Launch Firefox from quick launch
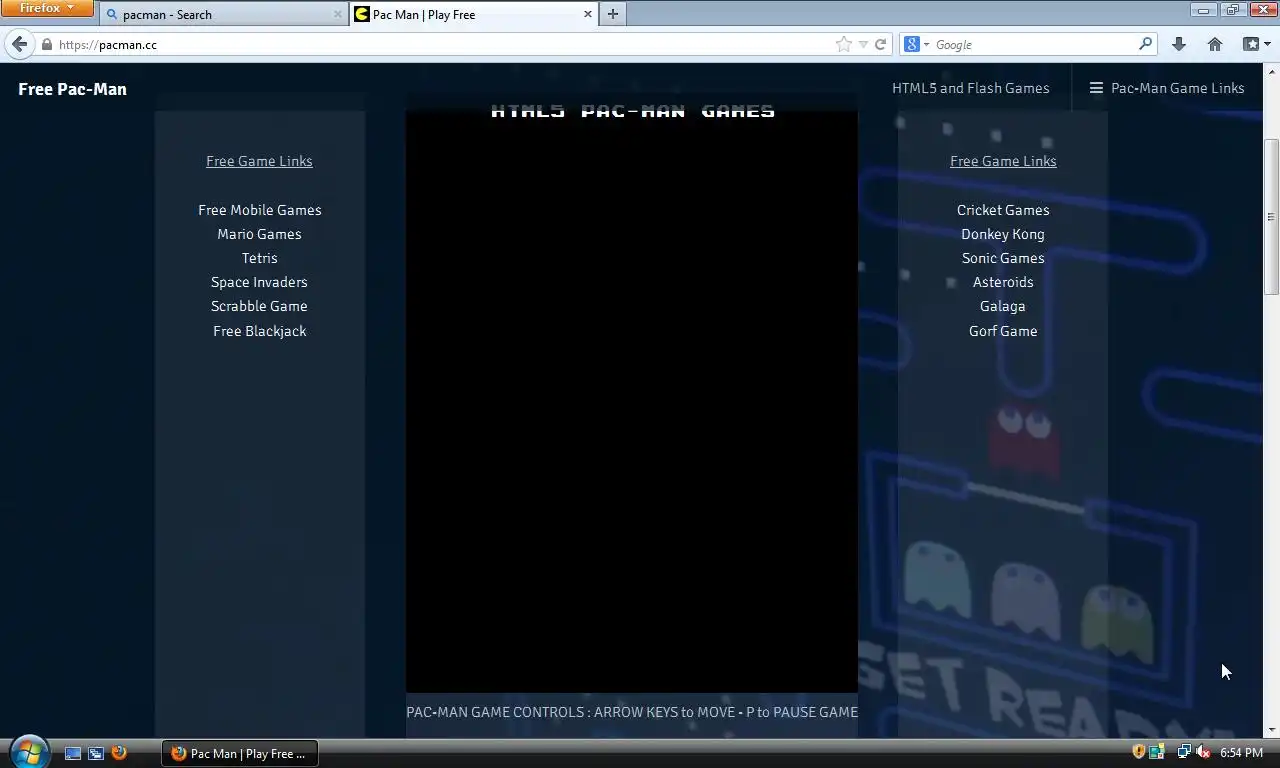Viewport: 1280px width, 768px height. (x=119, y=753)
